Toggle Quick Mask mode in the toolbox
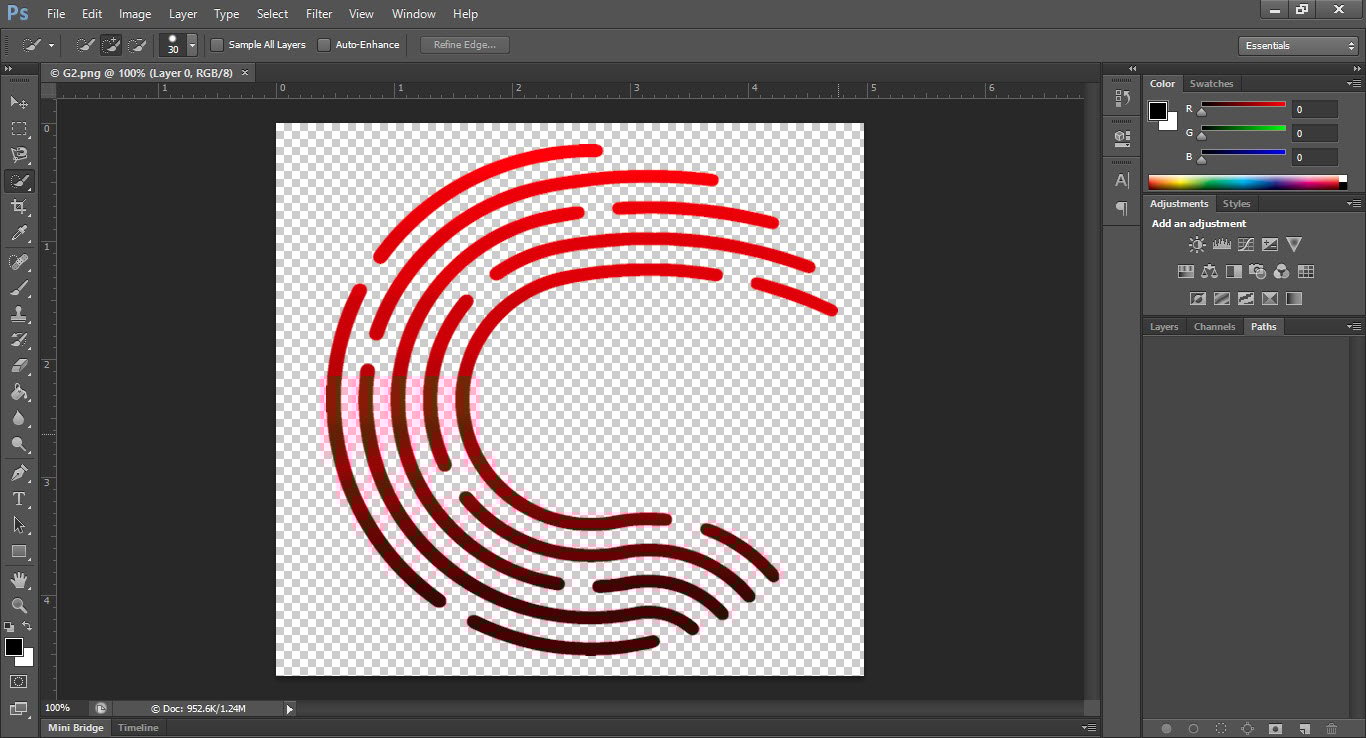 (19, 681)
